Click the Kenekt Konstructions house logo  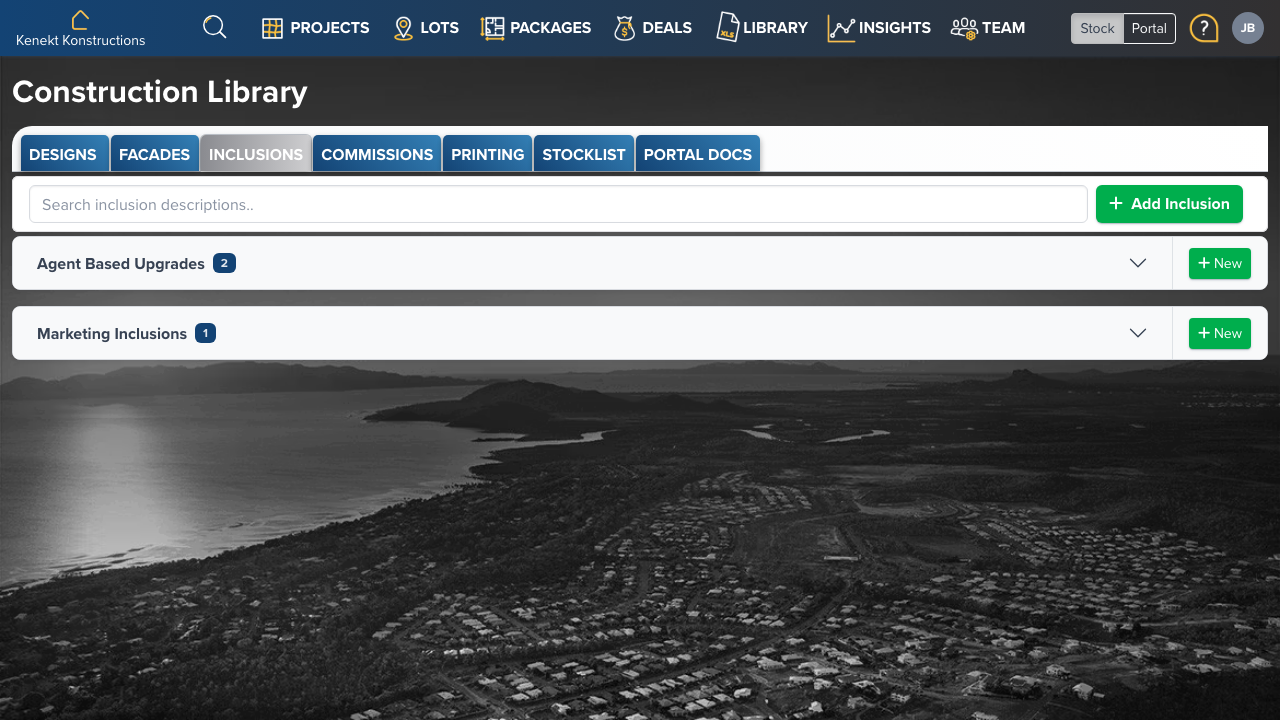pos(80,19)
